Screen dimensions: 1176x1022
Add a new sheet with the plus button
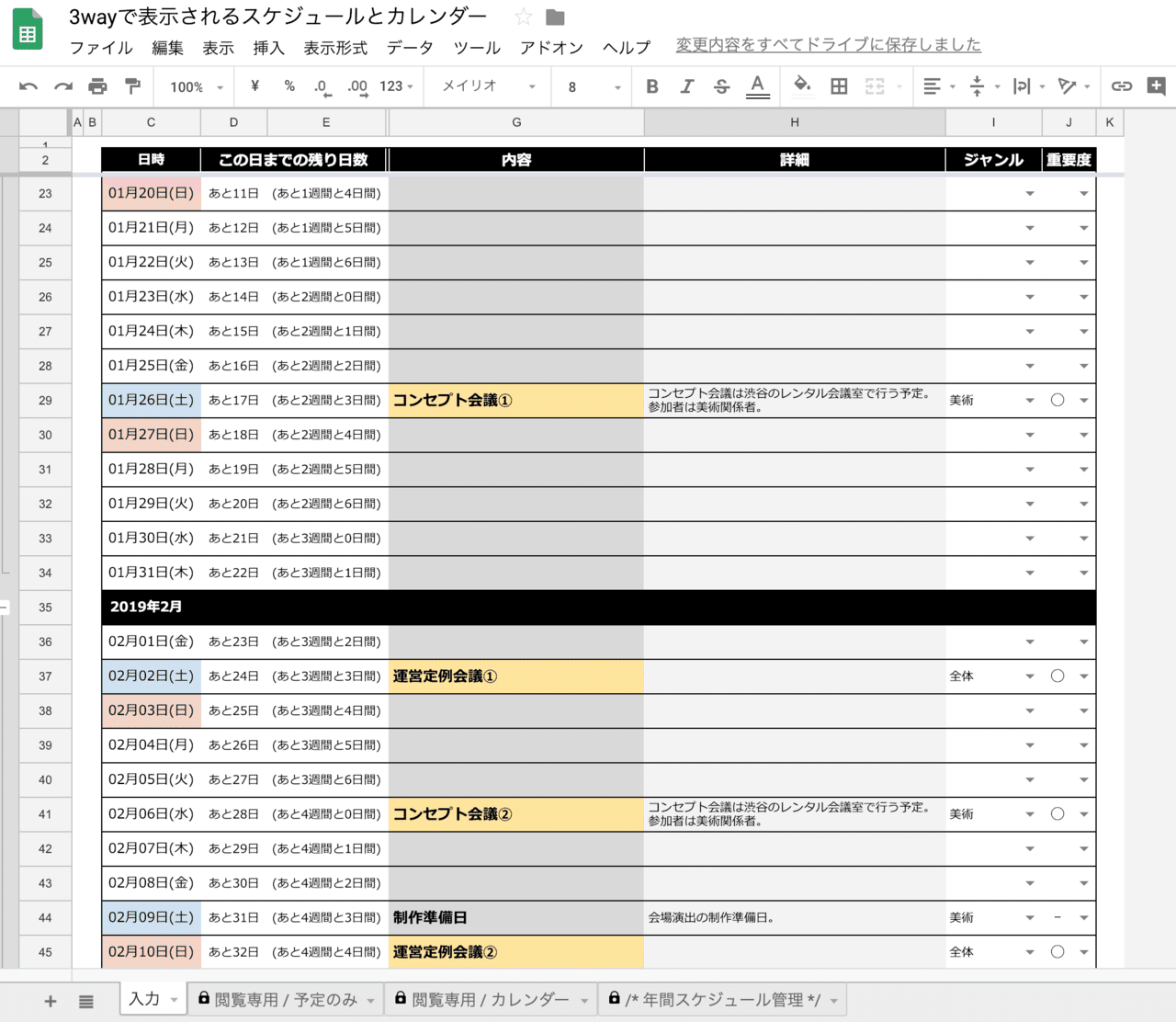click(50, 1000)
